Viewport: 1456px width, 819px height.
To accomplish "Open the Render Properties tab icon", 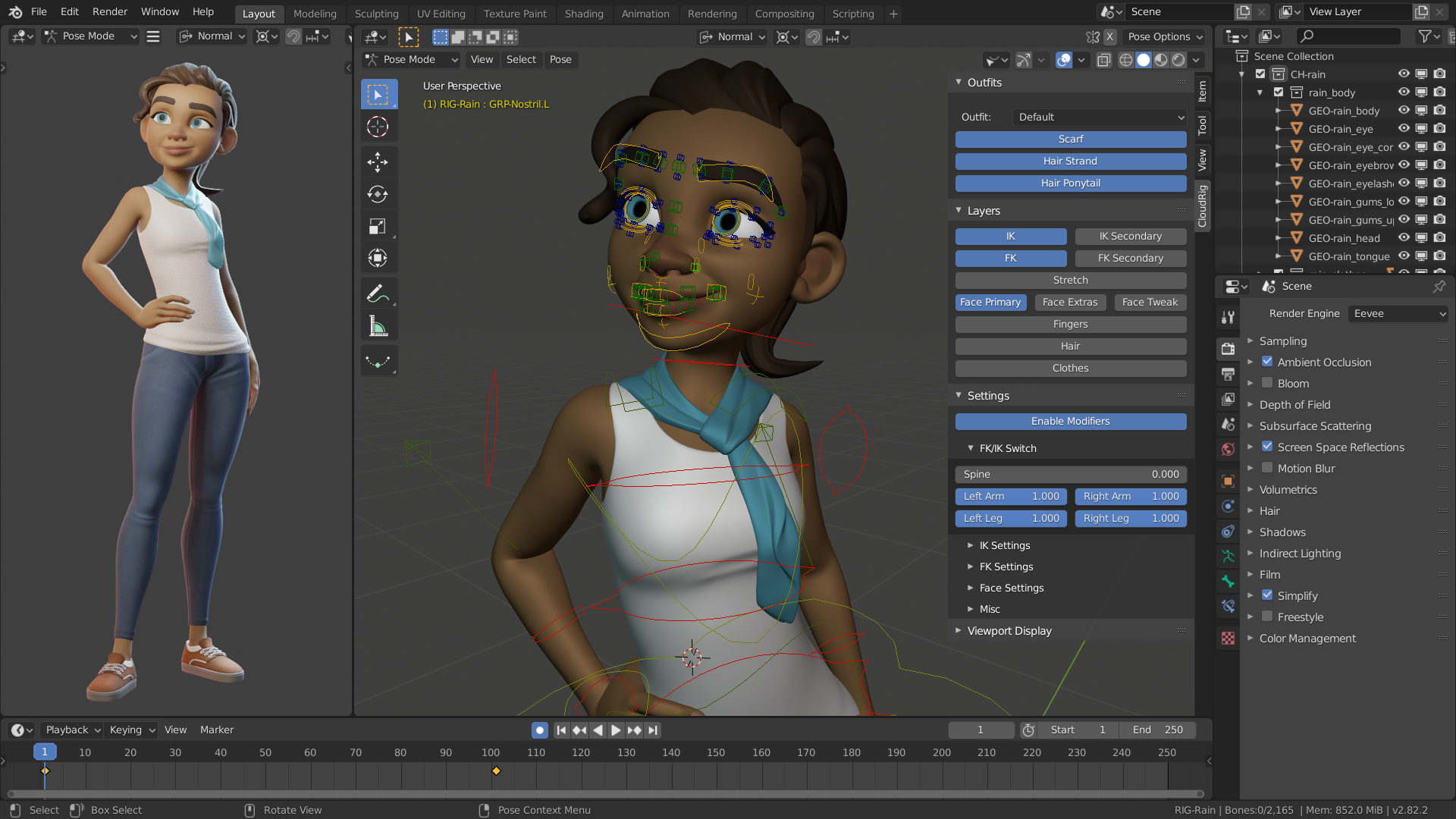I will (x=1228, y=349).
